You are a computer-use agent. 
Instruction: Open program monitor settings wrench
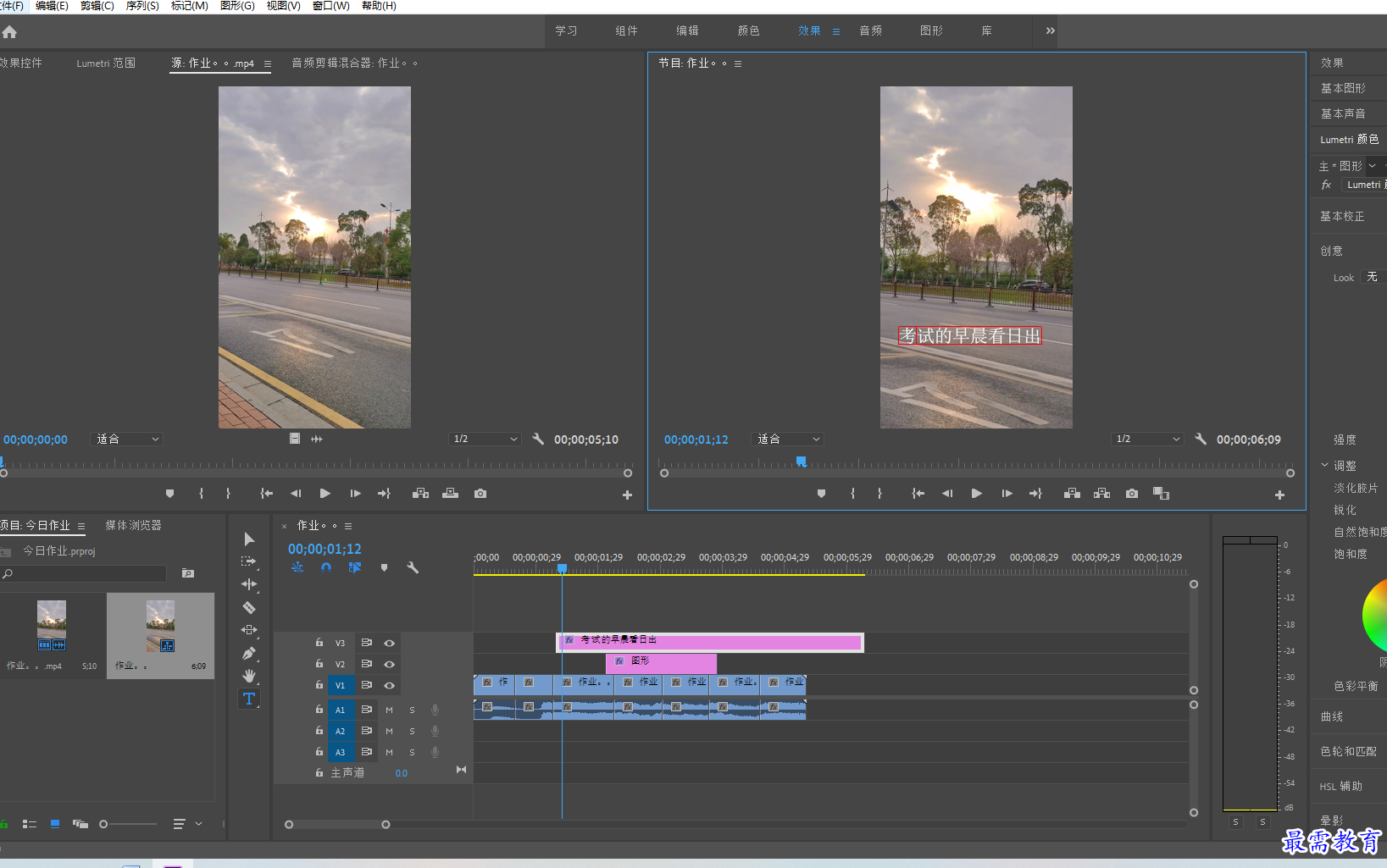click(1201, 439)
